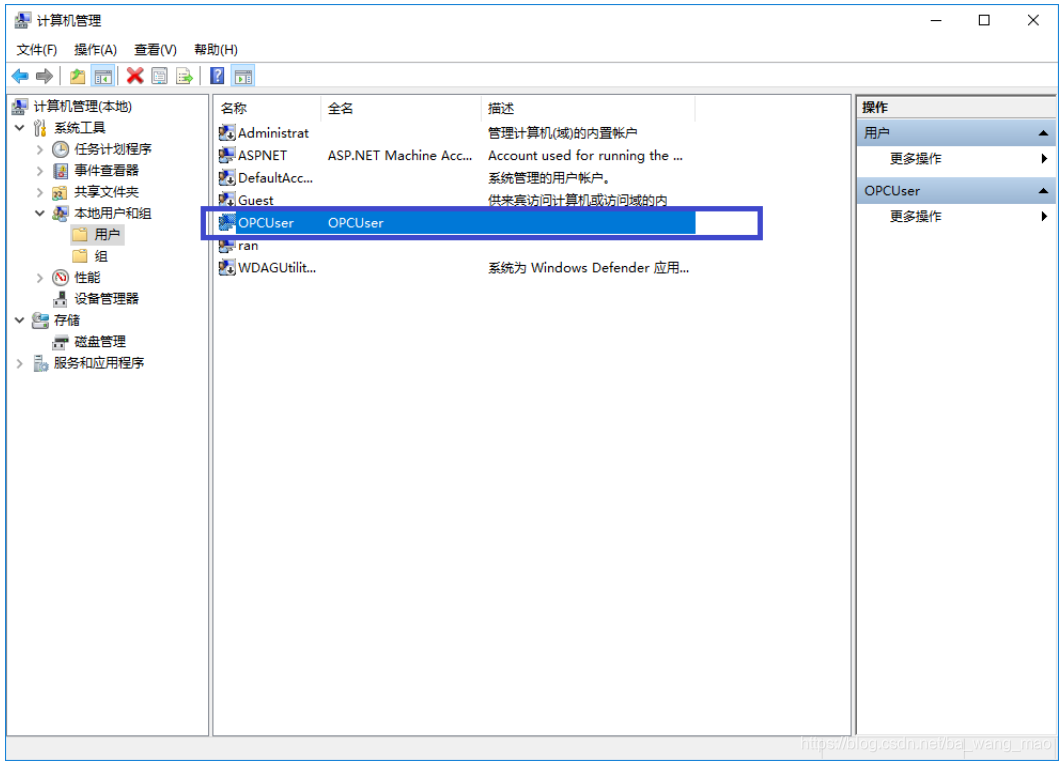Click the Guest user account icon
Screen dimensions: 1061x762
pos(227,200)
